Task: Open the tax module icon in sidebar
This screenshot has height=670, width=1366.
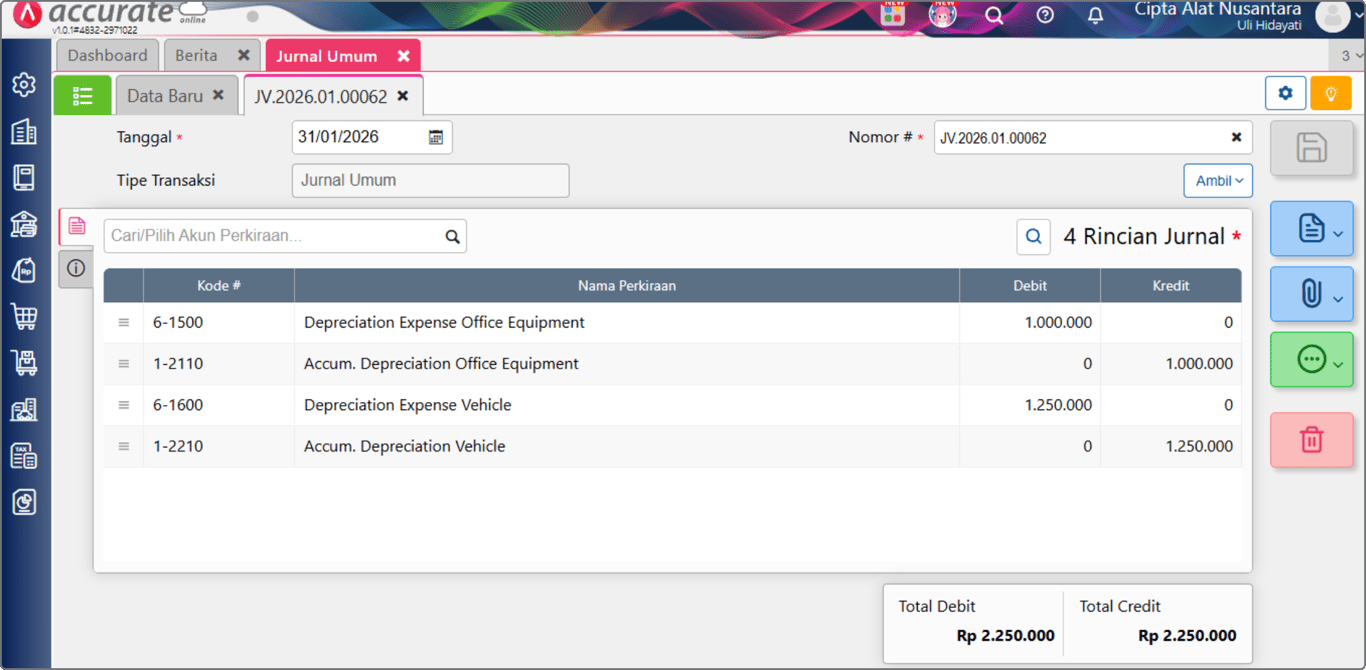Action: [24, 456]
